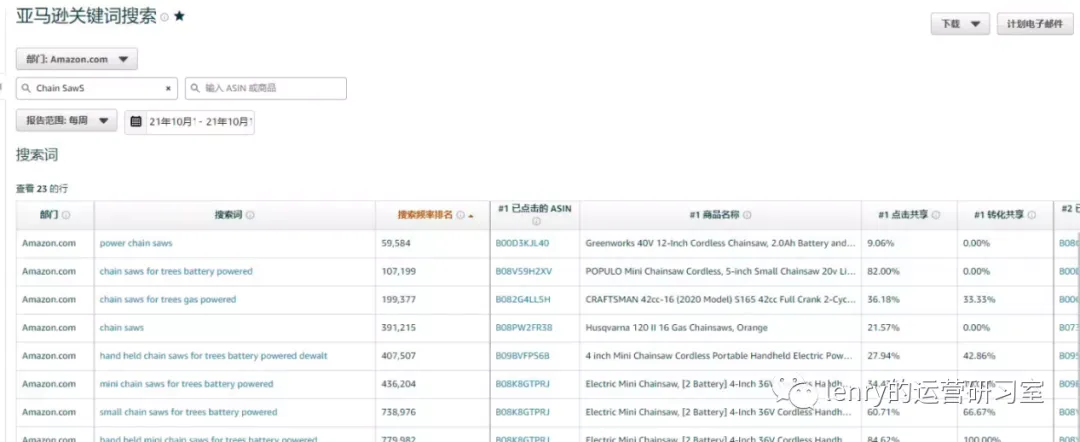Click the rank value 407,507
1080x442 pixels.
pos(399,356)
